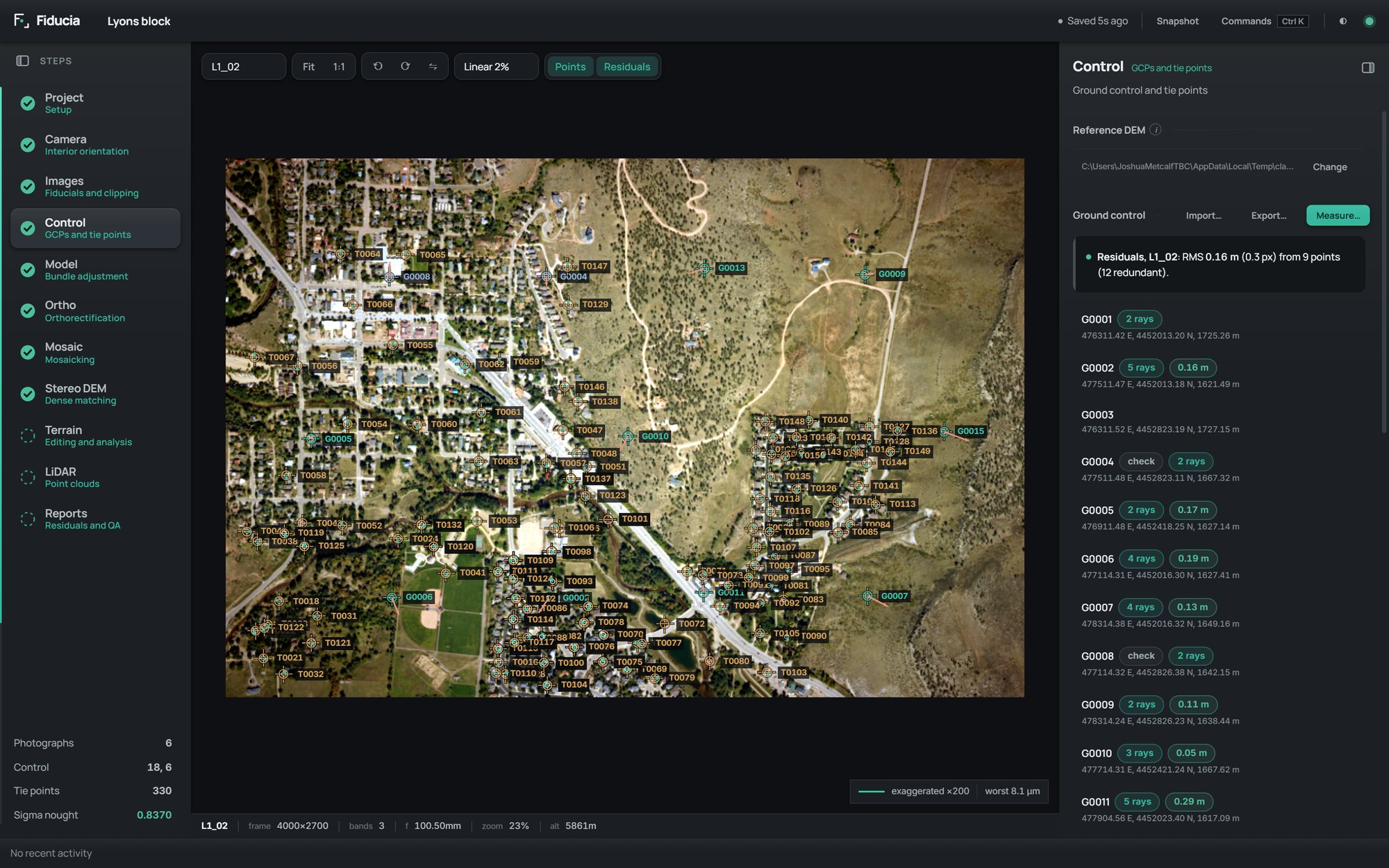The image size is (1389, 868).
Task: Click the right panel vertical scrollbar
Action: (x=1383, y=271)
